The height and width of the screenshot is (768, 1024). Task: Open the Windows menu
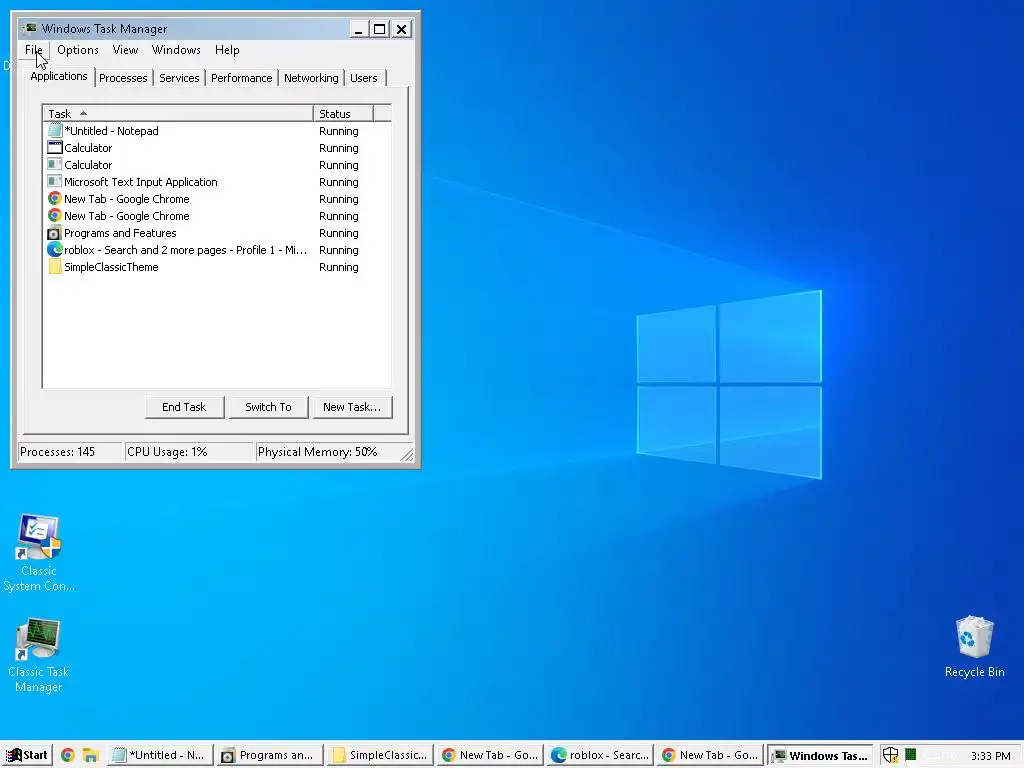pyautogui.click(x=176, y=50)
